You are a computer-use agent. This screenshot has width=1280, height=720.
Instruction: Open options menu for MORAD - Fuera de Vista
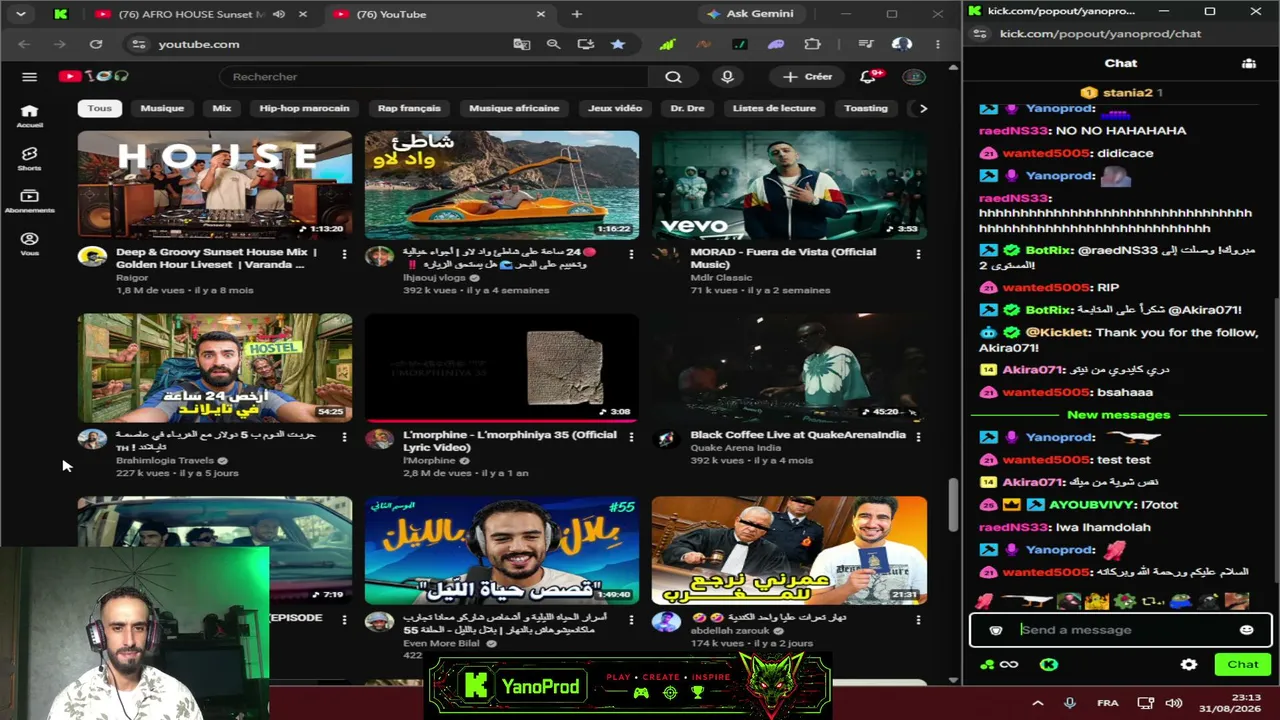coord(918,255)
